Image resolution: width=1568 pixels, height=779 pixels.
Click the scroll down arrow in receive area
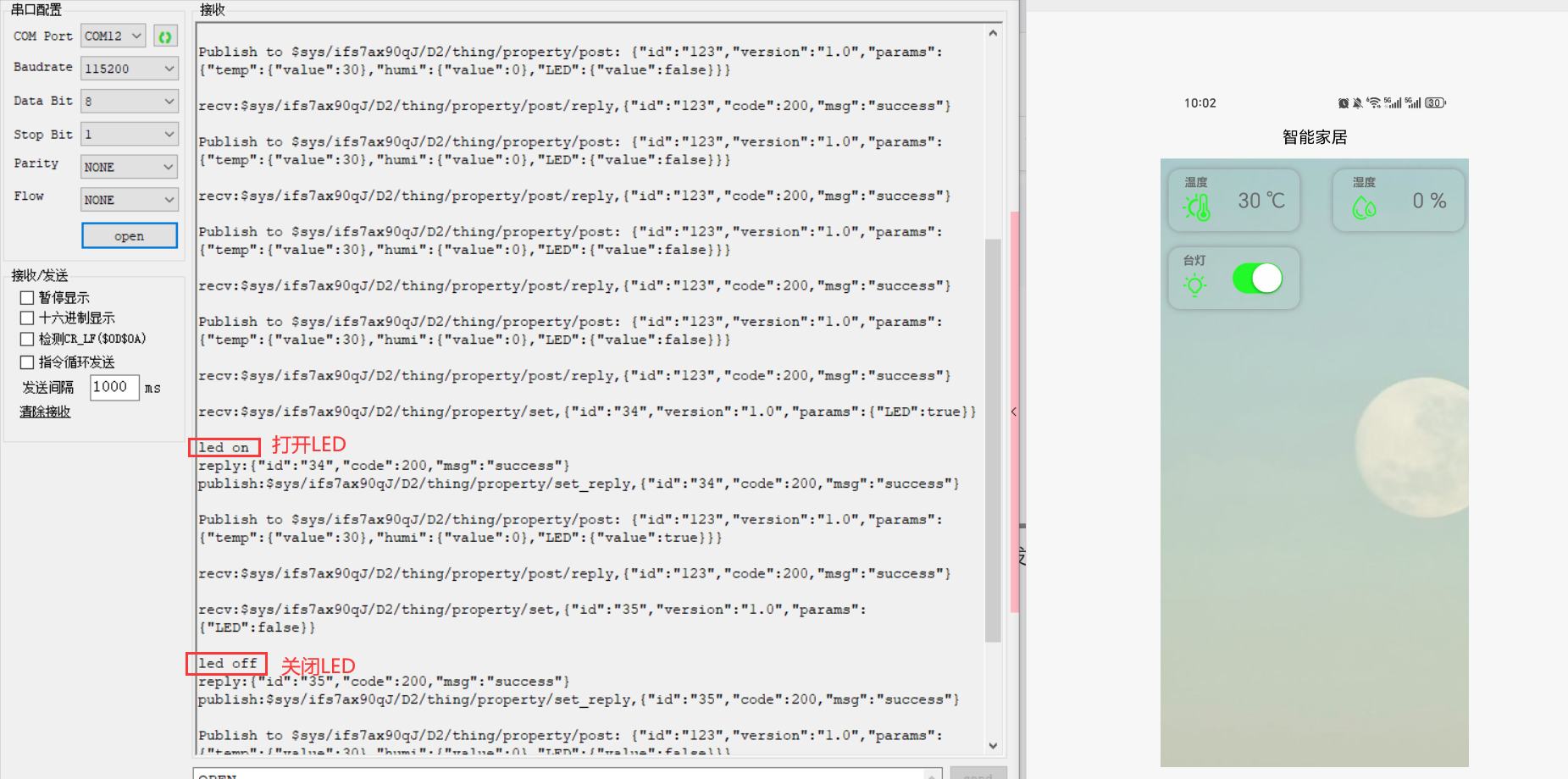(993, 746)
